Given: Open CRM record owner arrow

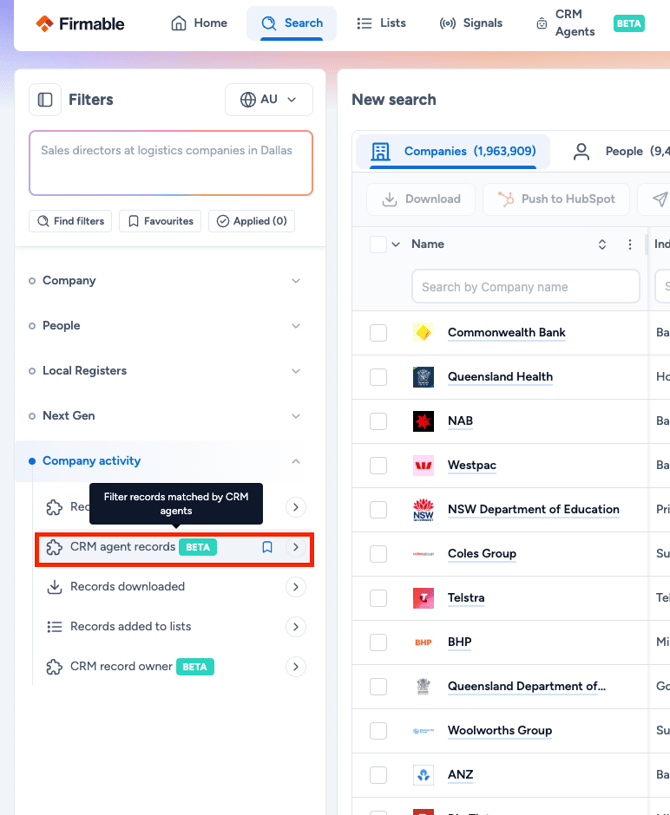Looking at the screenshot, I should 296,667.
